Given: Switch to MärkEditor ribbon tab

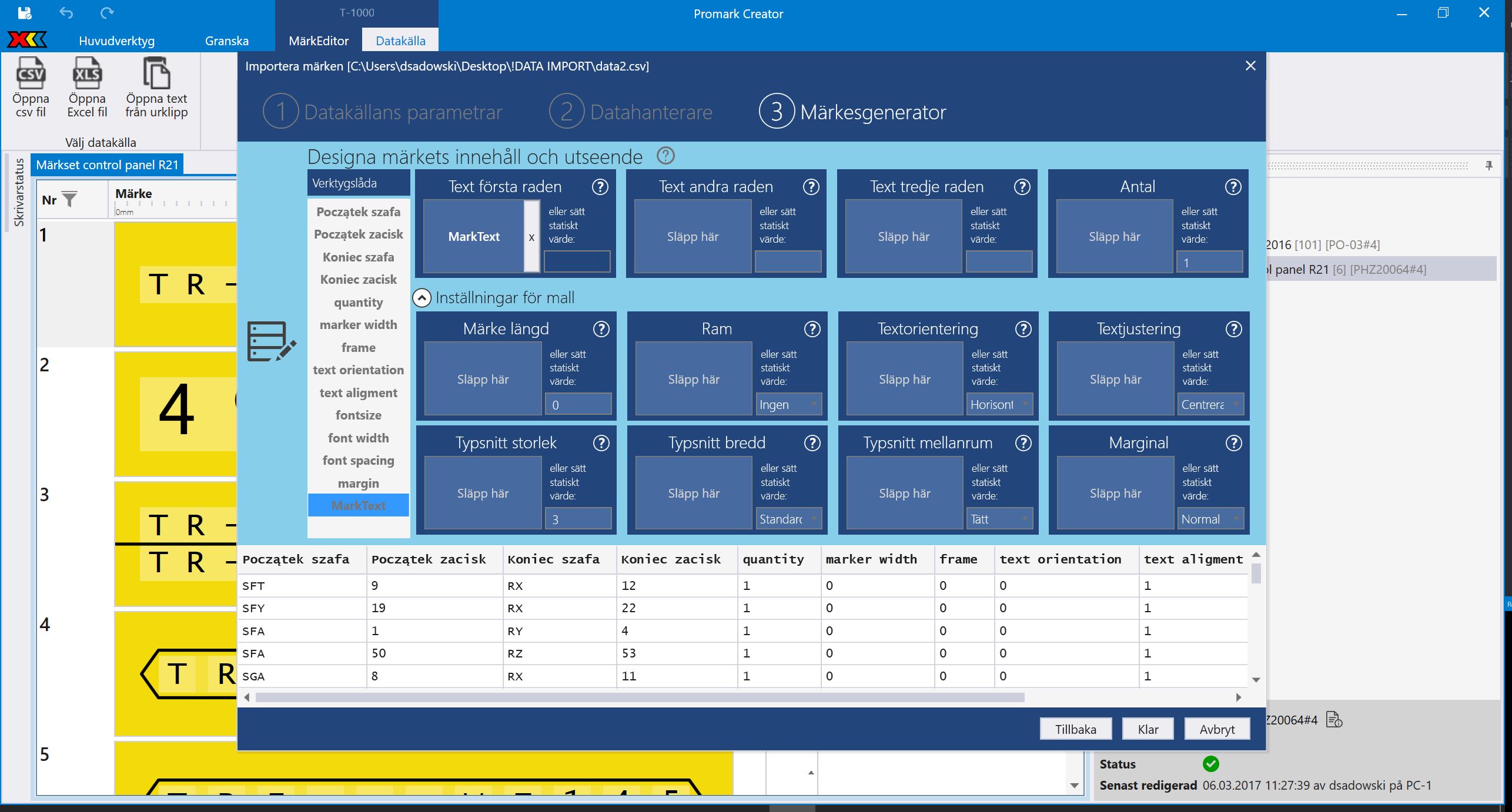Looking at the screenshot, I should pos(319,41).
